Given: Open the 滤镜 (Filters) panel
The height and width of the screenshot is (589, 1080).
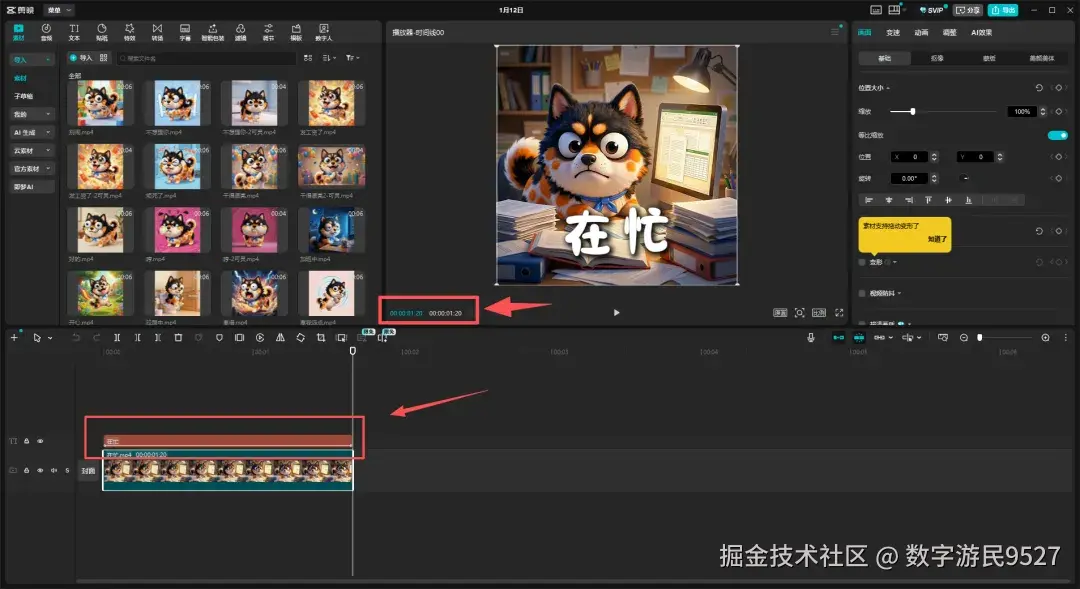Looking at the screenshot, I should coord(240,32).
